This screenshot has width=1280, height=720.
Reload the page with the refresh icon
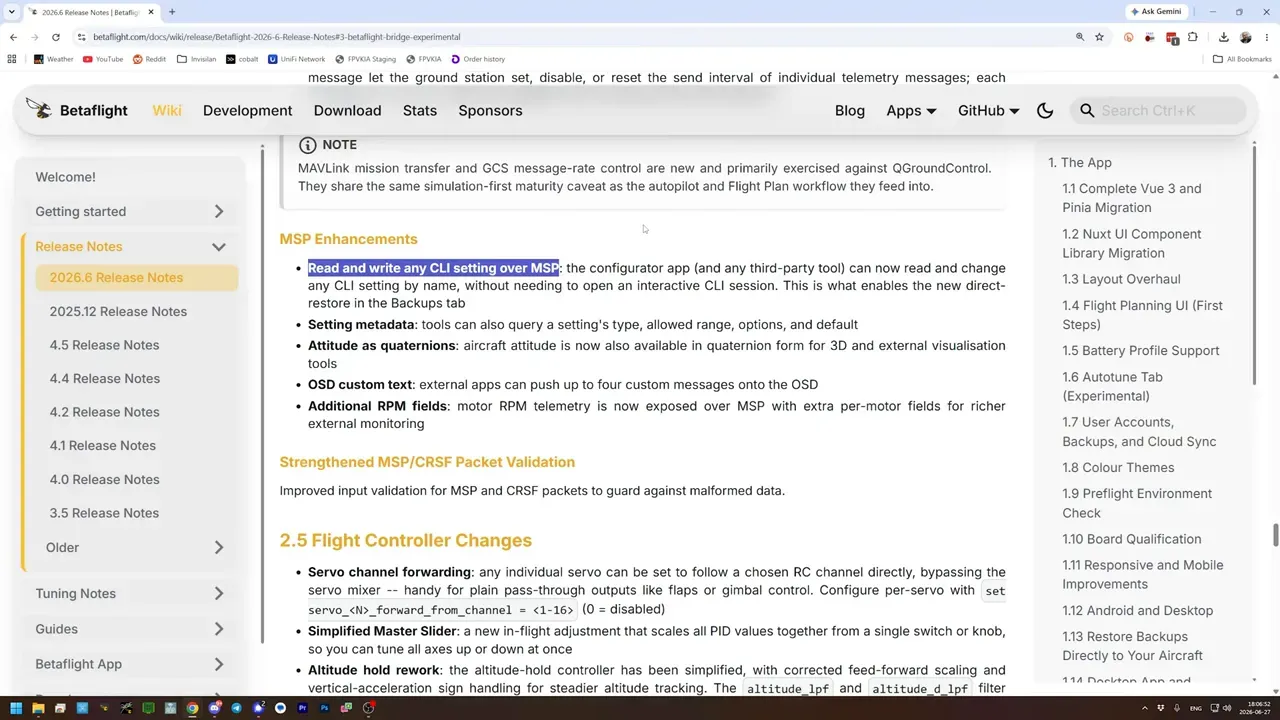tap(57, 37)
